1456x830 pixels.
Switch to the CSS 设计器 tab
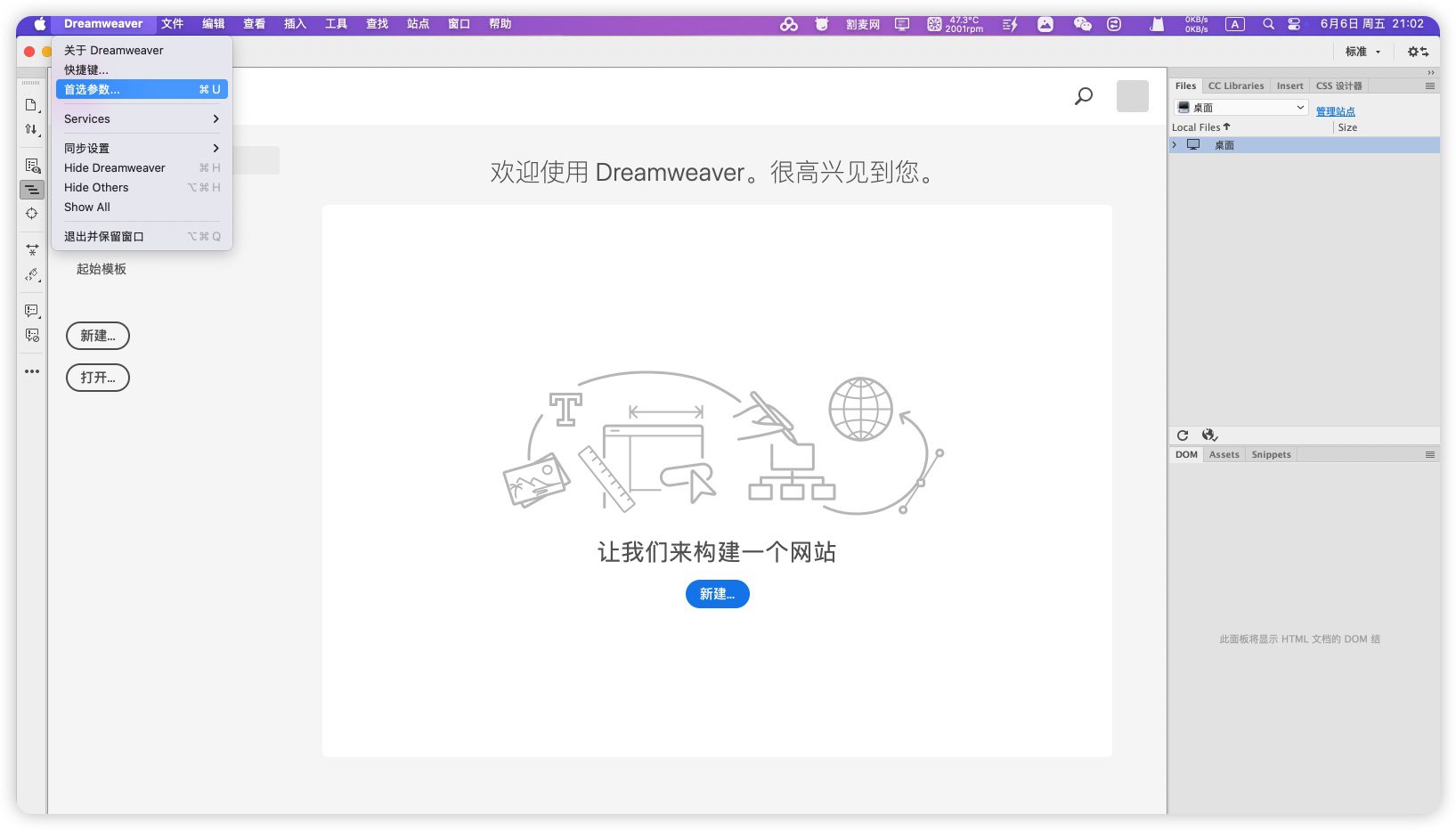click(1338, 86)
